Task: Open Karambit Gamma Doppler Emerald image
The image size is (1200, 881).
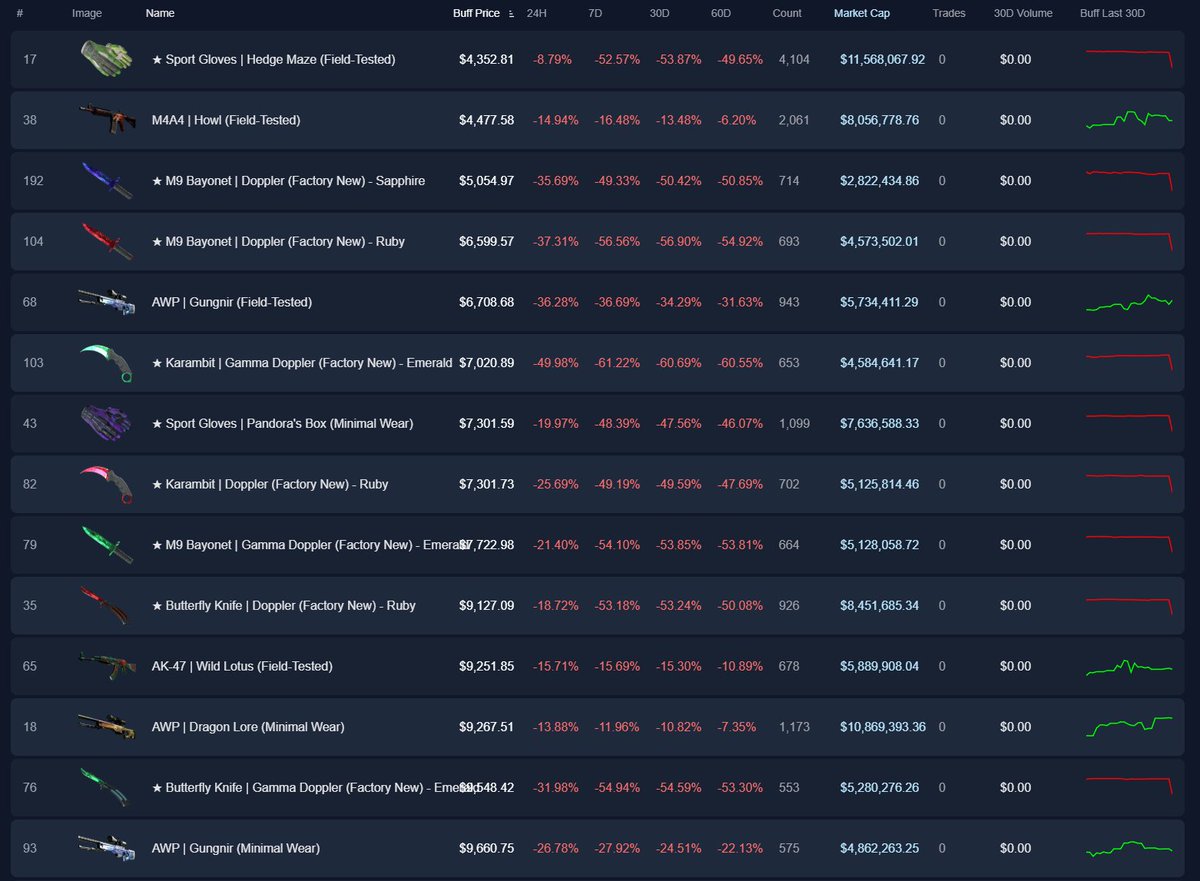Action: pyautogui.click(x=106, y=363)
